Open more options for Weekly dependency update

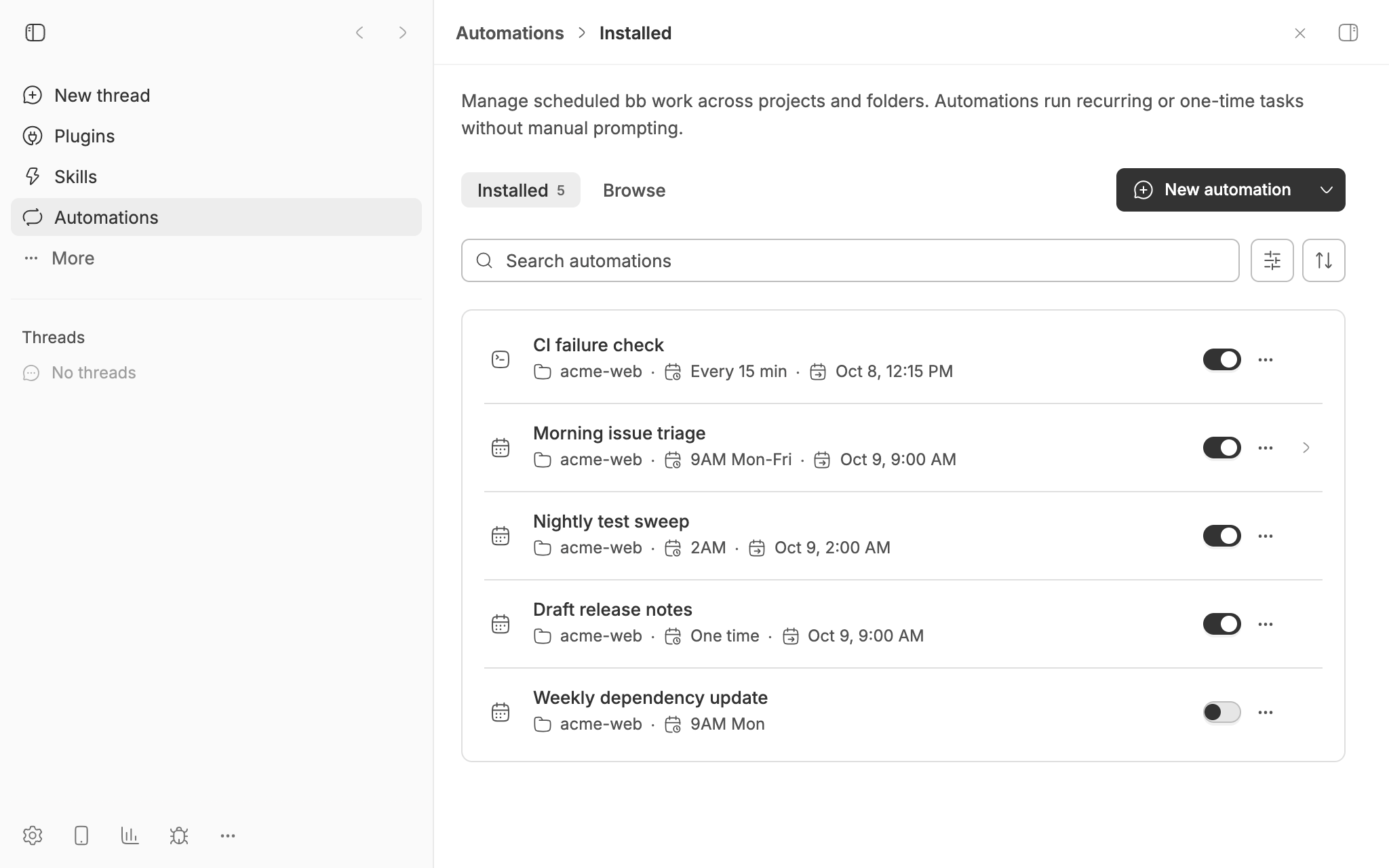(x=1266, y=712)
